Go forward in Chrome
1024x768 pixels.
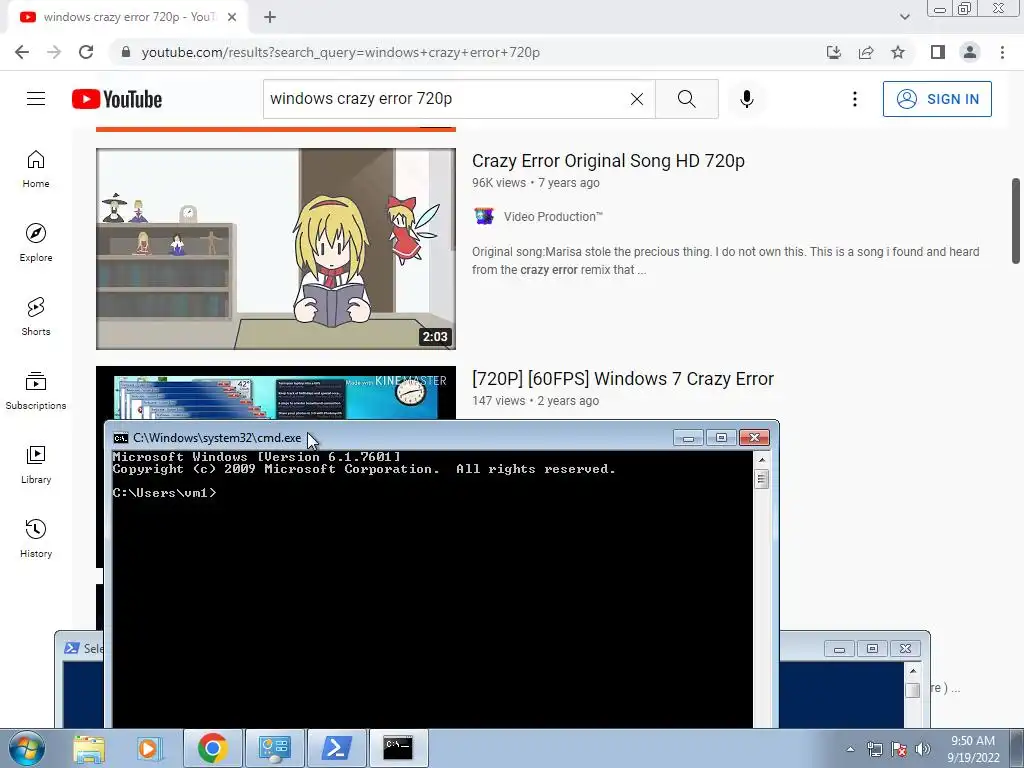click(x=54, y=52)
